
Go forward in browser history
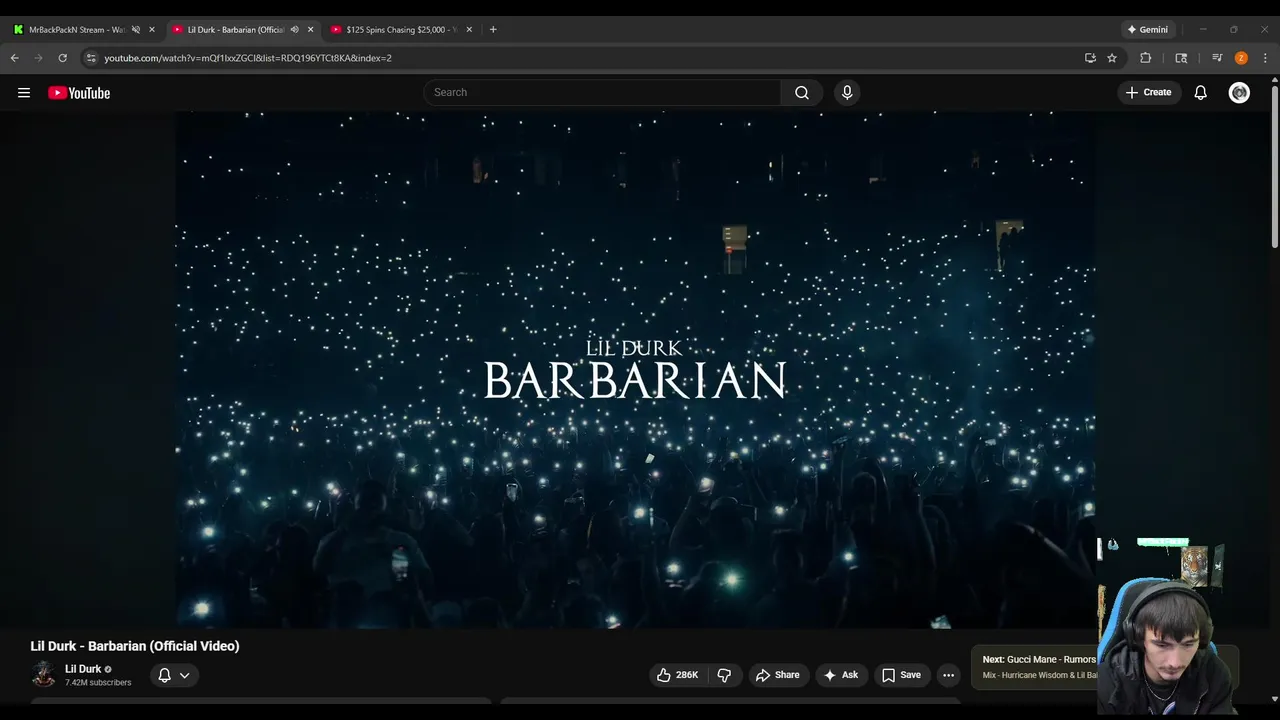pyautogui.click(x=38, y=58)
